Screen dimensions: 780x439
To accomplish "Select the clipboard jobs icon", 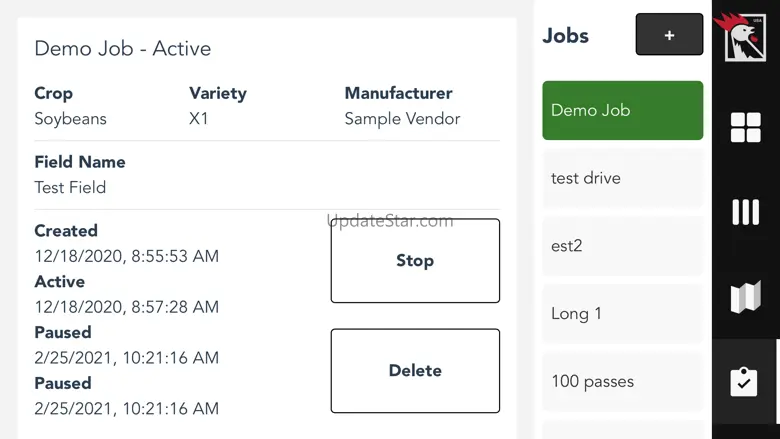I will click(x=745, y=382).
